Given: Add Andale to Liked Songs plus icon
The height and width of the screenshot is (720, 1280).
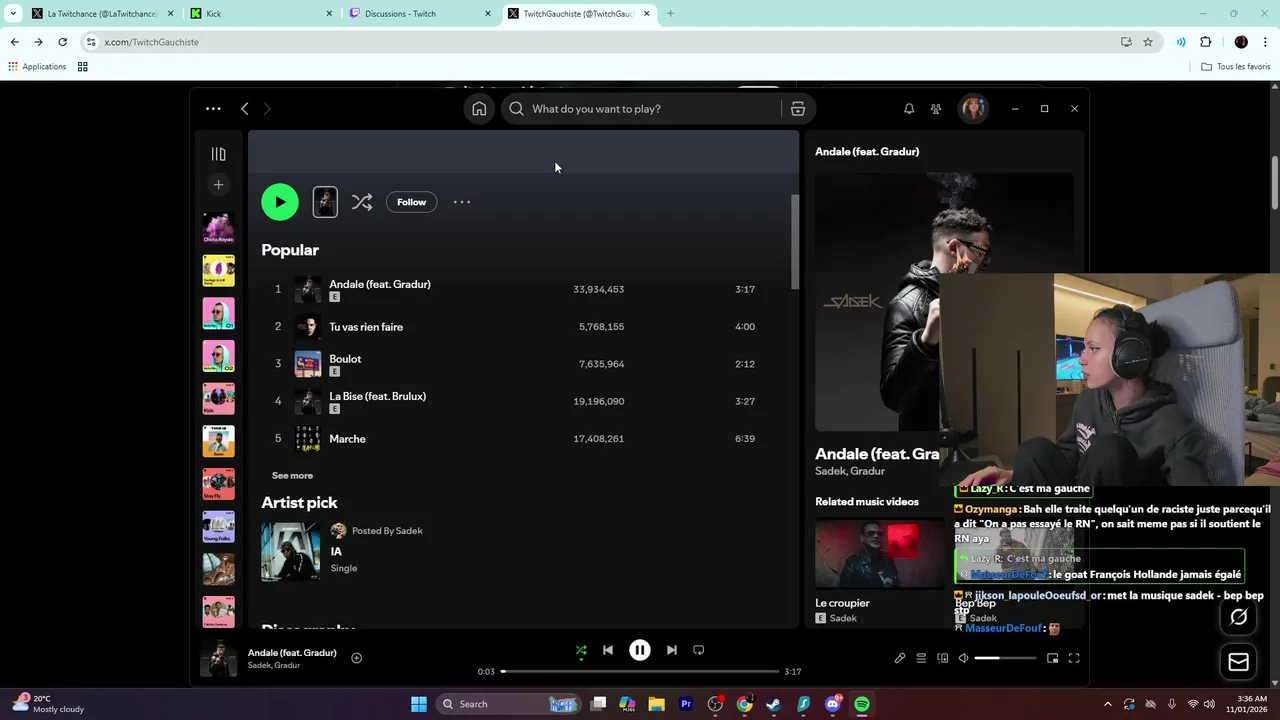Looking at the screenshot, I should pyautogui.click(x=356, y=658).
